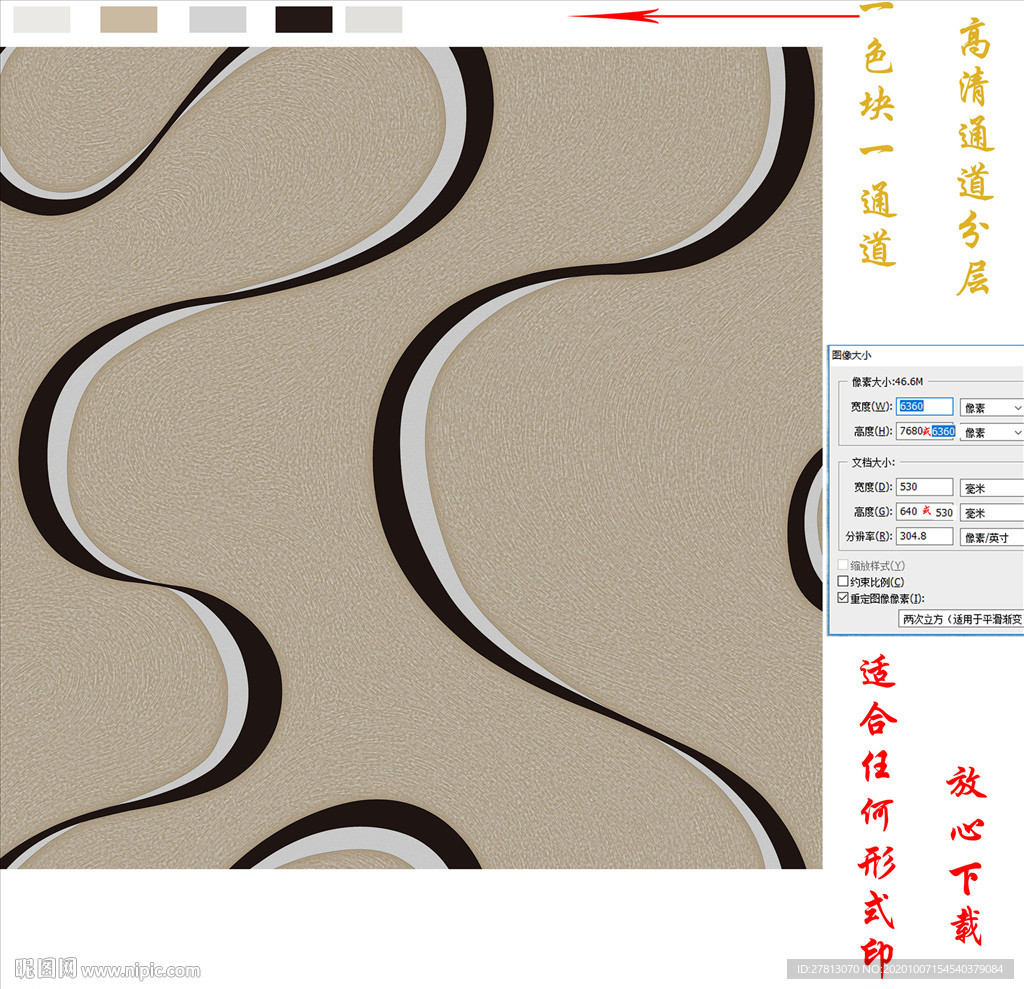This screenshot has width=1024, height=989.
Task: Open the pixel height 像素 unit dropdown
Action: pyautogui.click(x=991, y=432)
